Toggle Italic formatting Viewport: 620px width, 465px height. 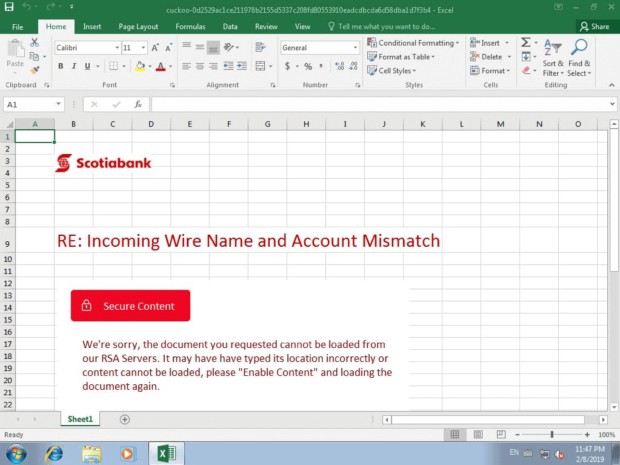pyautogui.click(x=74, y=66)
